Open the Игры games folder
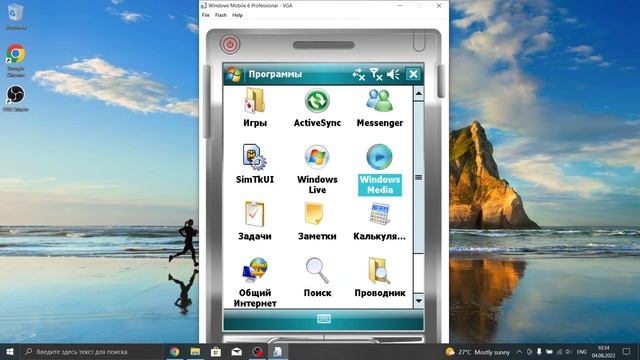This screenshot has height=360, width=640. (x=255, y=101)
